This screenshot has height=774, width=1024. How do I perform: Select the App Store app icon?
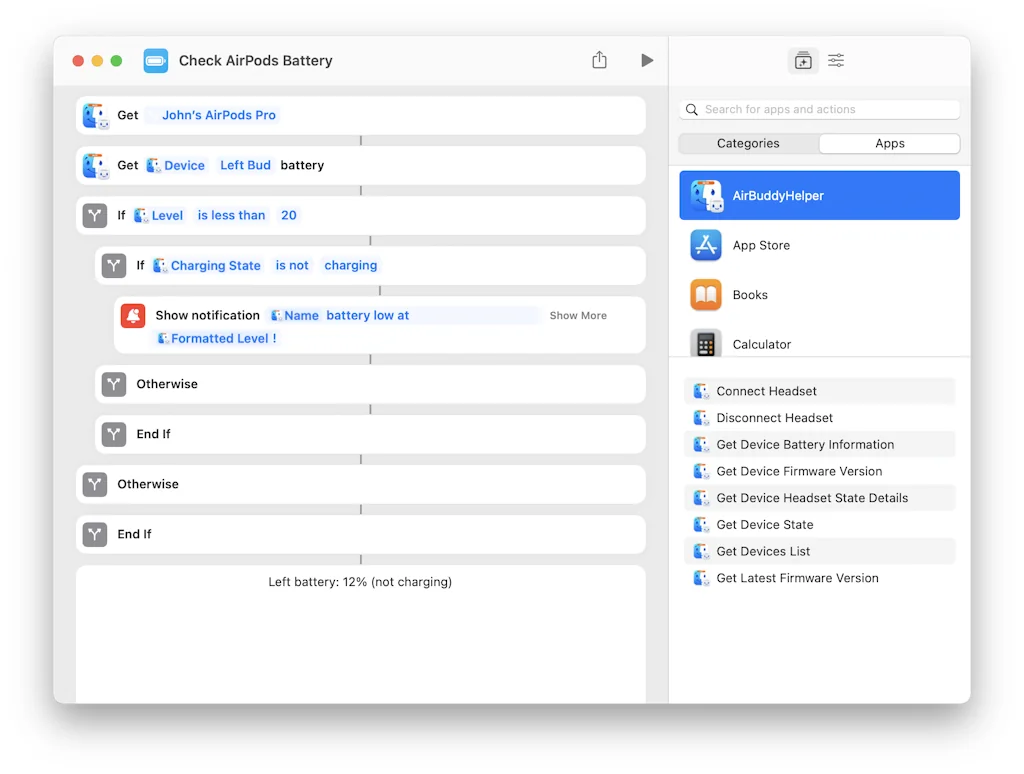pyautogui.click(x=706, y=245)
